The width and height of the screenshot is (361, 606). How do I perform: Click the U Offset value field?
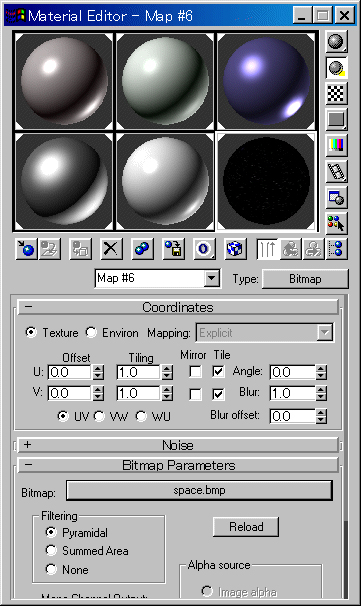70,373
